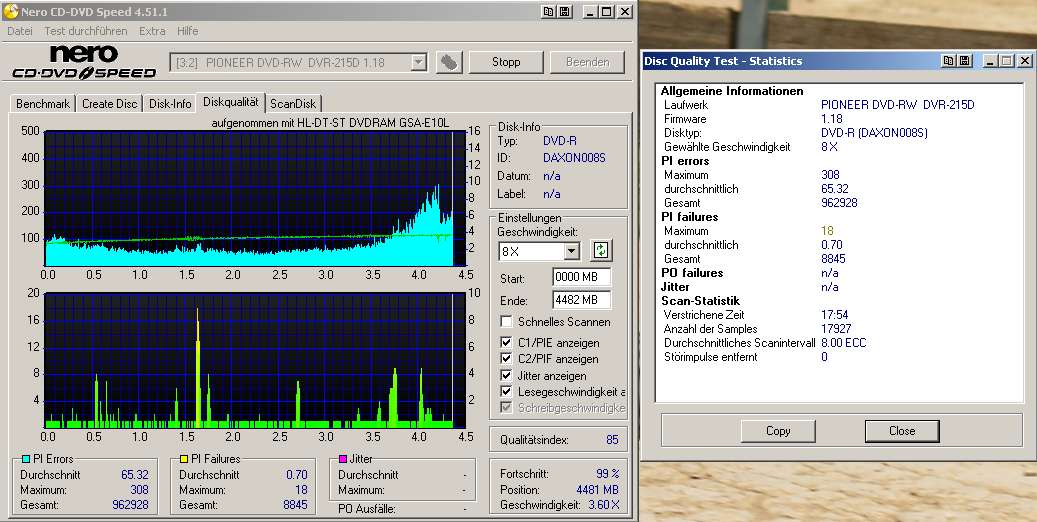Minimize the Disc Quality Test Statistics window
Screen dimensions: 1037x522
pos(988,61)
